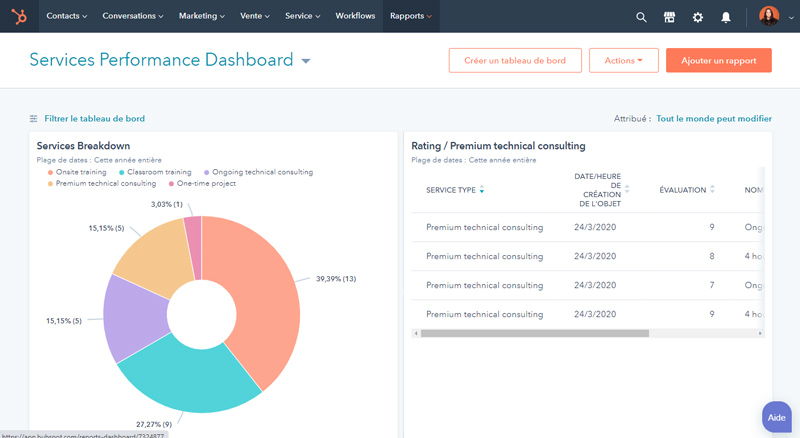Click the Services Performance Dashboard title
The width and height of the screenshot is (800, 438).
[x=161, y=60]
